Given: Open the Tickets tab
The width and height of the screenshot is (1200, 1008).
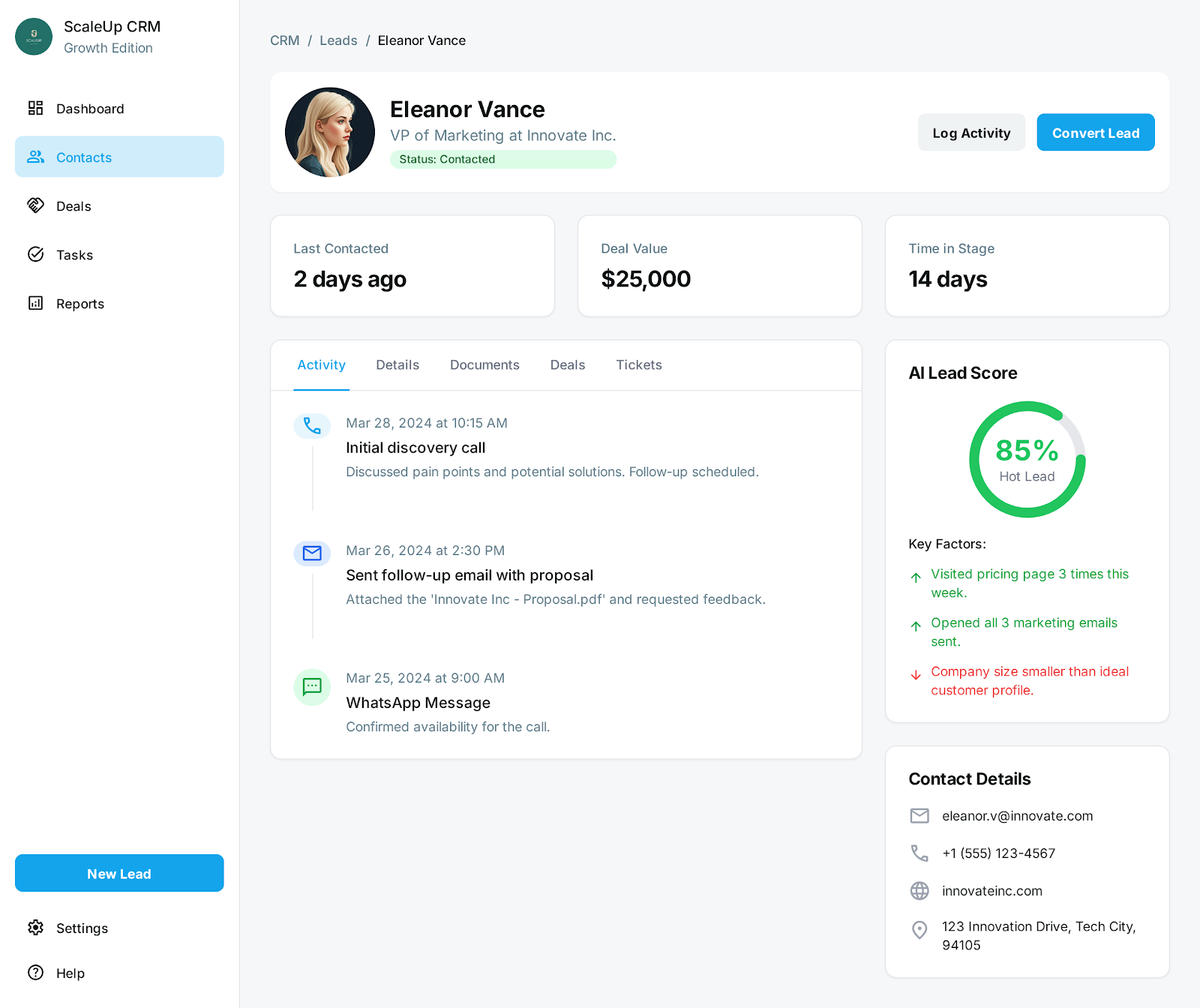Looking at the screenshot, I should (638, 365).
